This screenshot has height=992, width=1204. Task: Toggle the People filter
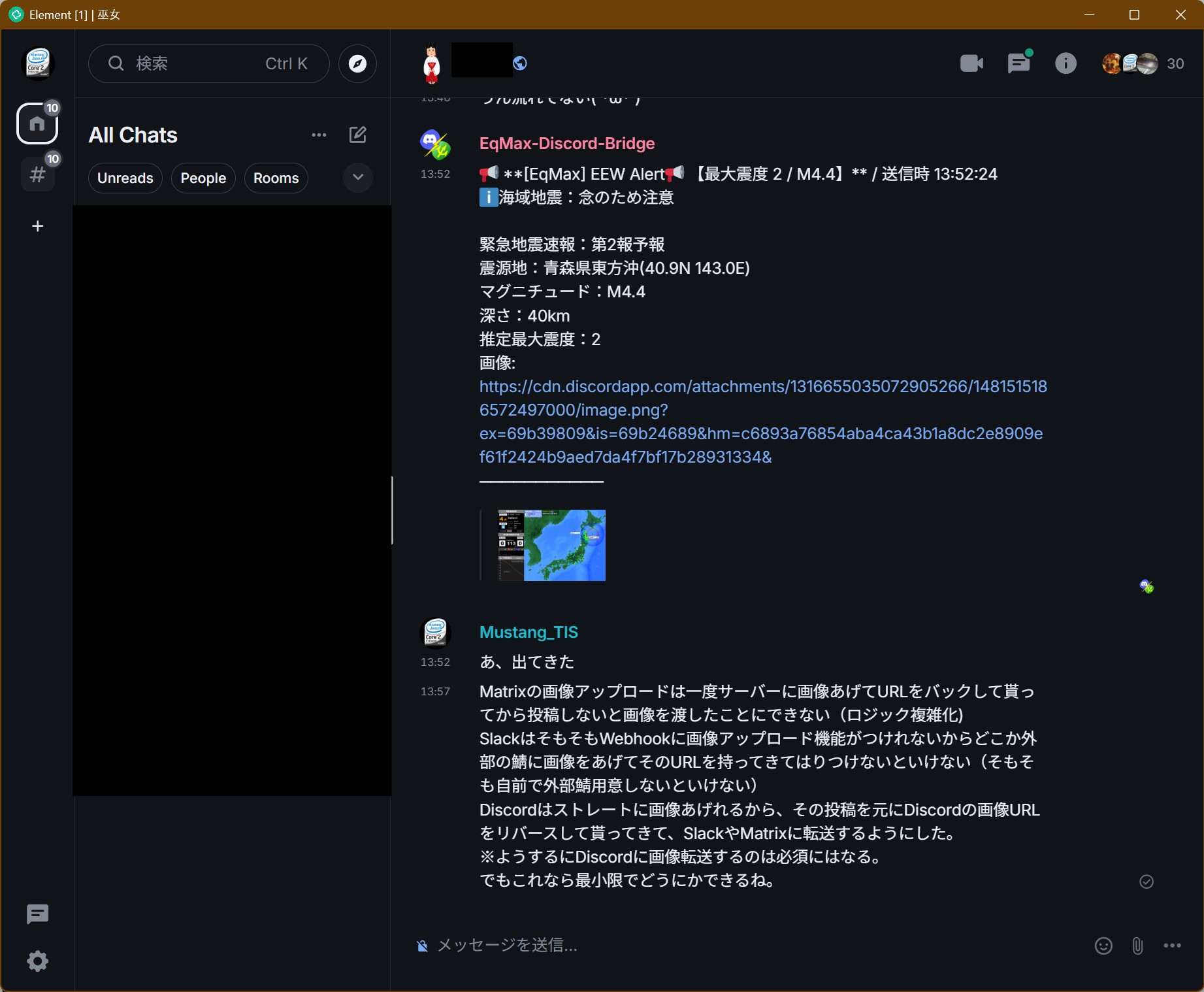click(x=203, y=178)
